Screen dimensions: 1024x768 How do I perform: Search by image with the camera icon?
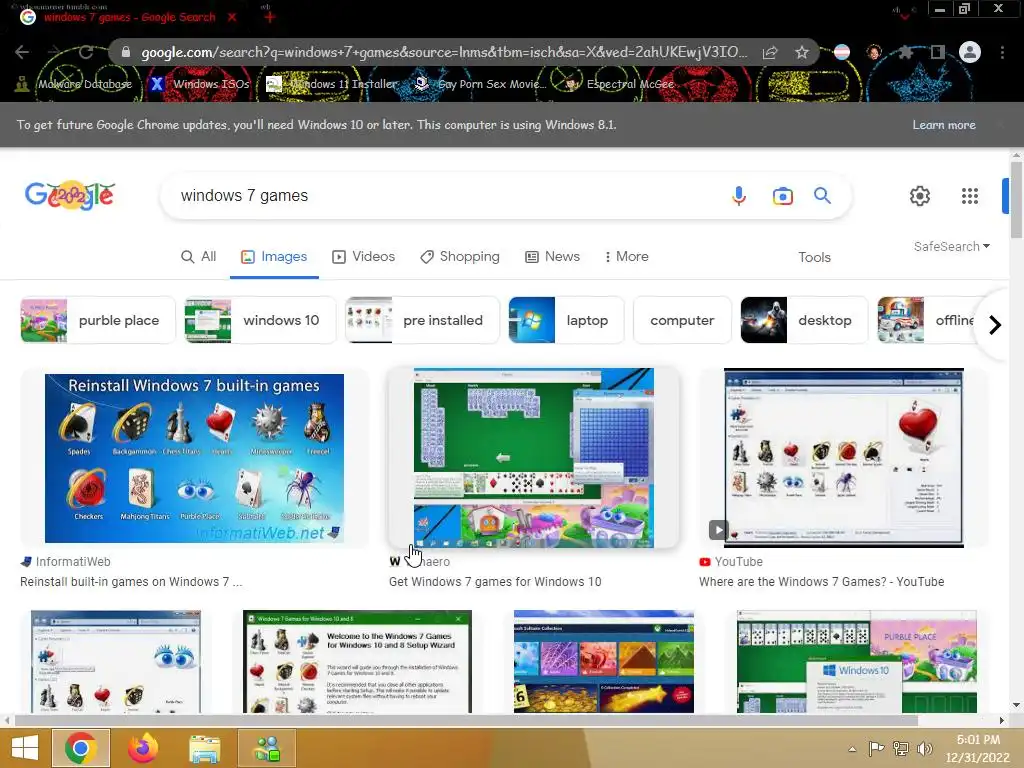click(782, 196)
